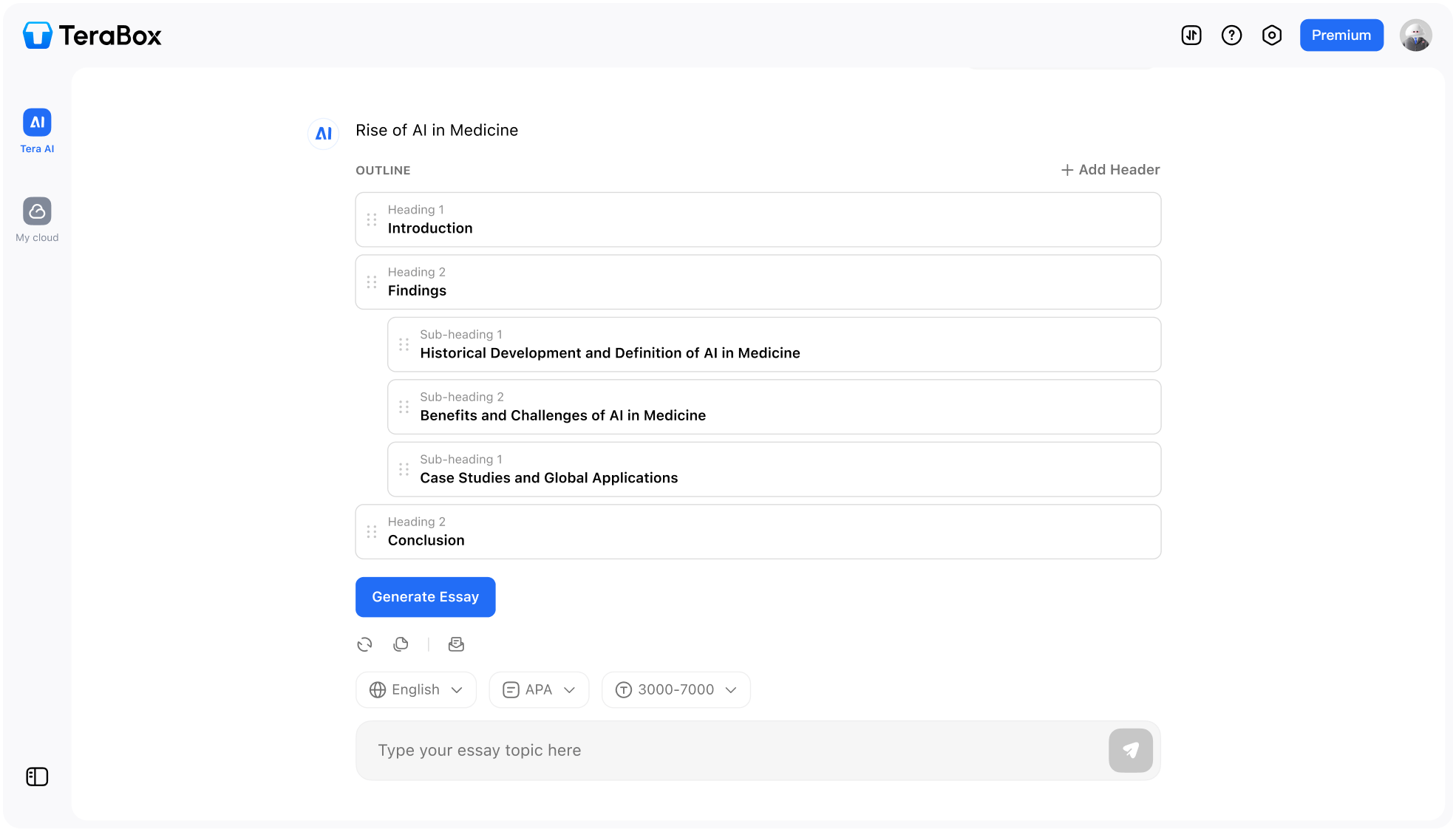Open the user avatar profile menu
This screenshot has height=832, width=1456.
pyautogui.click(x=1415, y=35)
